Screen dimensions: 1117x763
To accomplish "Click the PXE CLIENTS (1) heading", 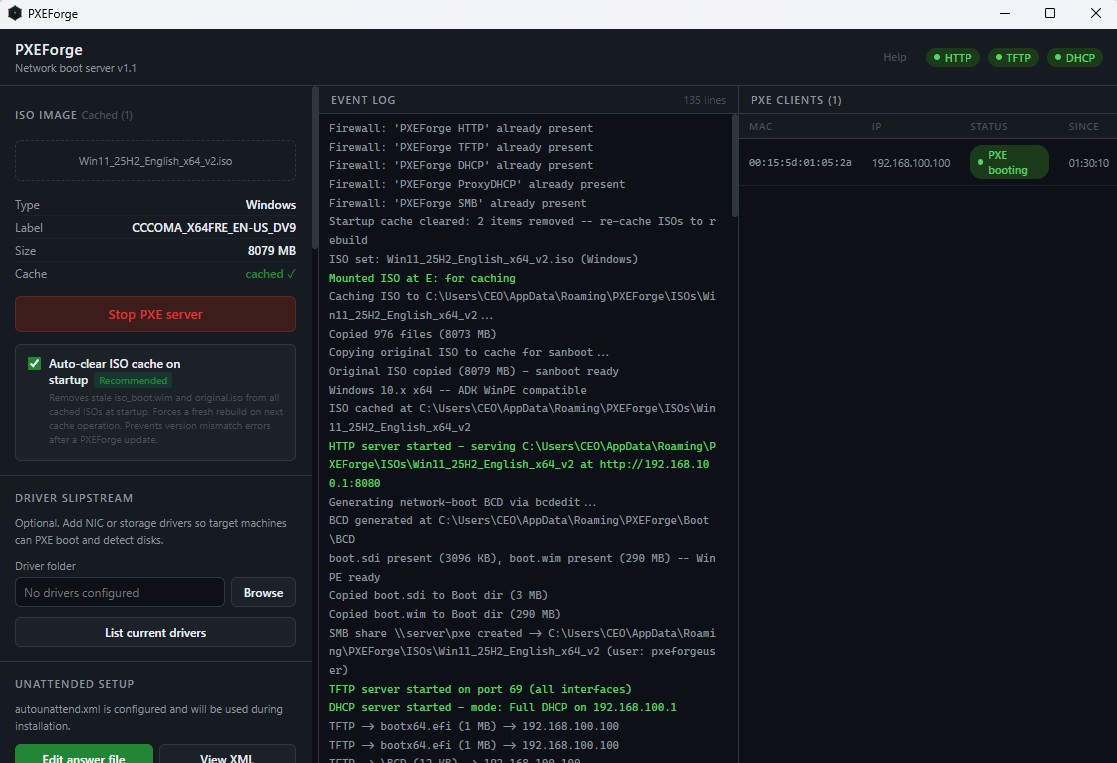I will coord(796,100).
